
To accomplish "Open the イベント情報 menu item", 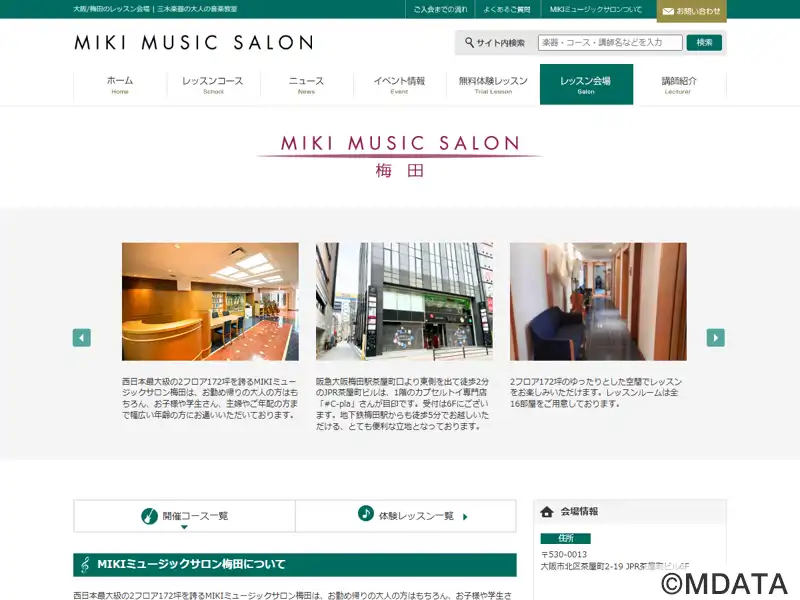I will coord(399,84).
